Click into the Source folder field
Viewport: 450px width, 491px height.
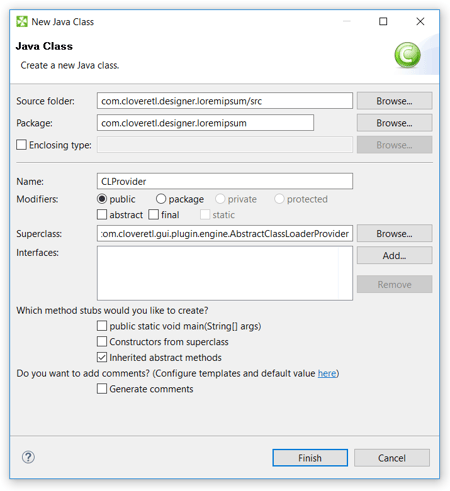tap(225, 101)
